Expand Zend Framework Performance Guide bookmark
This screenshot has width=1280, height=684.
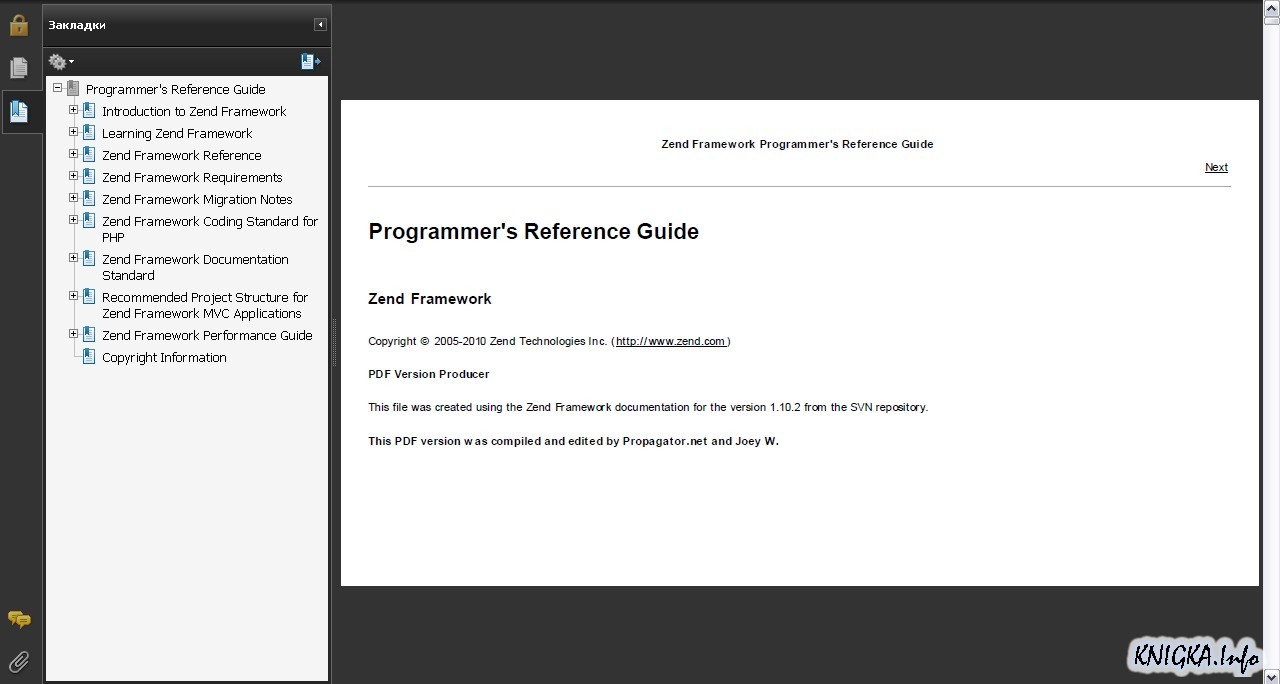[73, 334]
